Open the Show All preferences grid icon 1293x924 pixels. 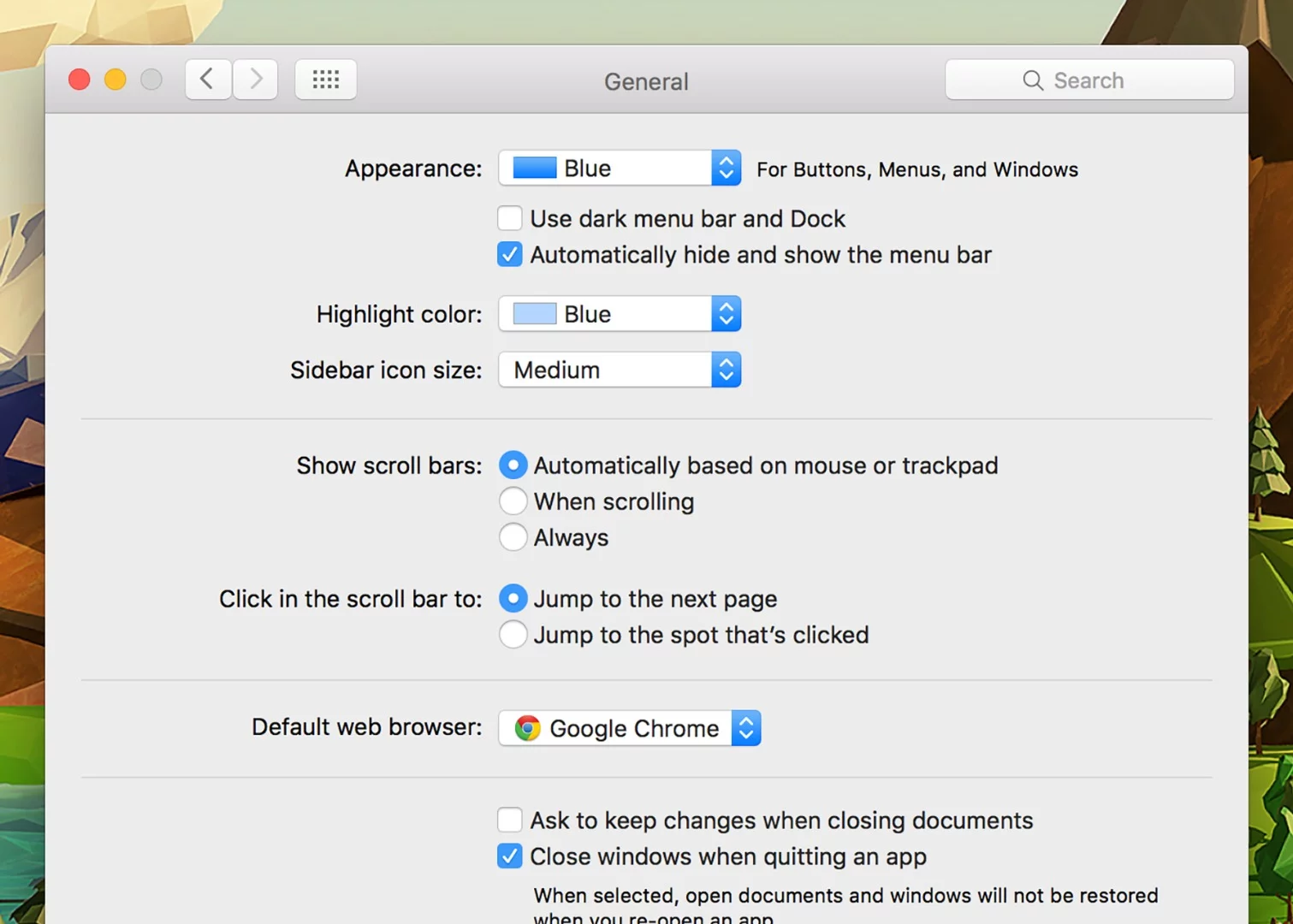coord(325,79)
